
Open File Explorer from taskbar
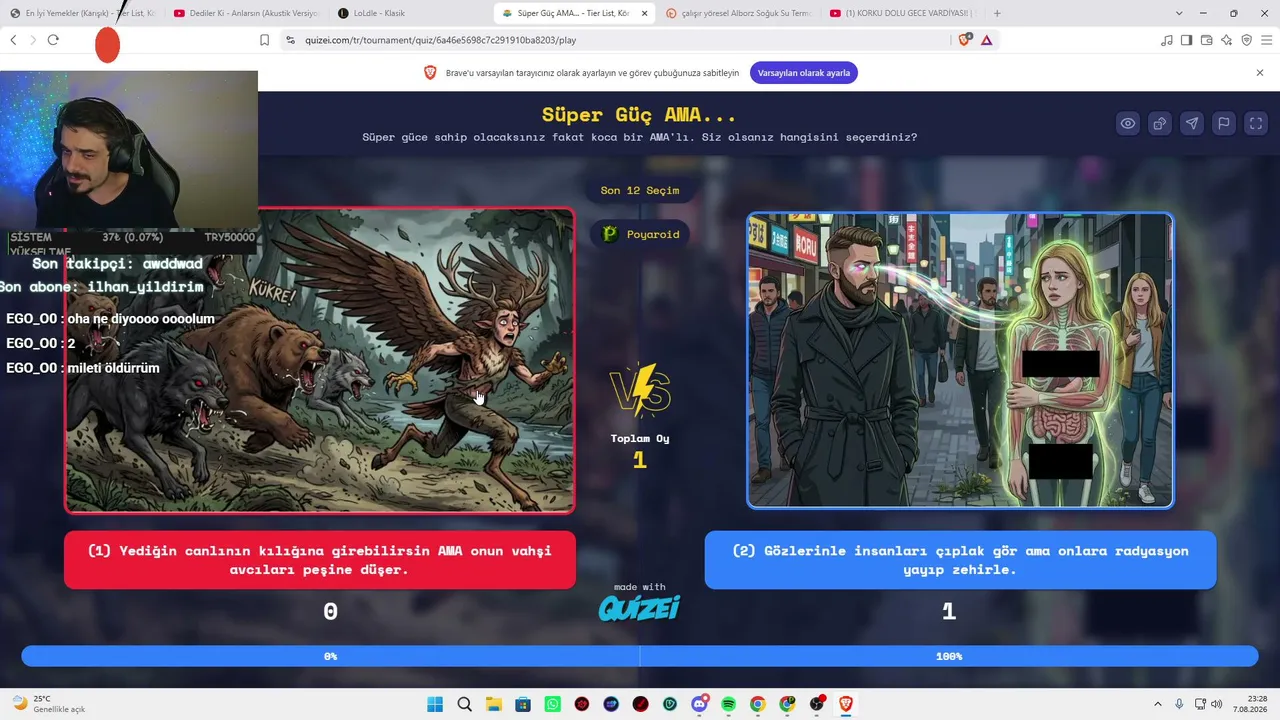[494, 704]
